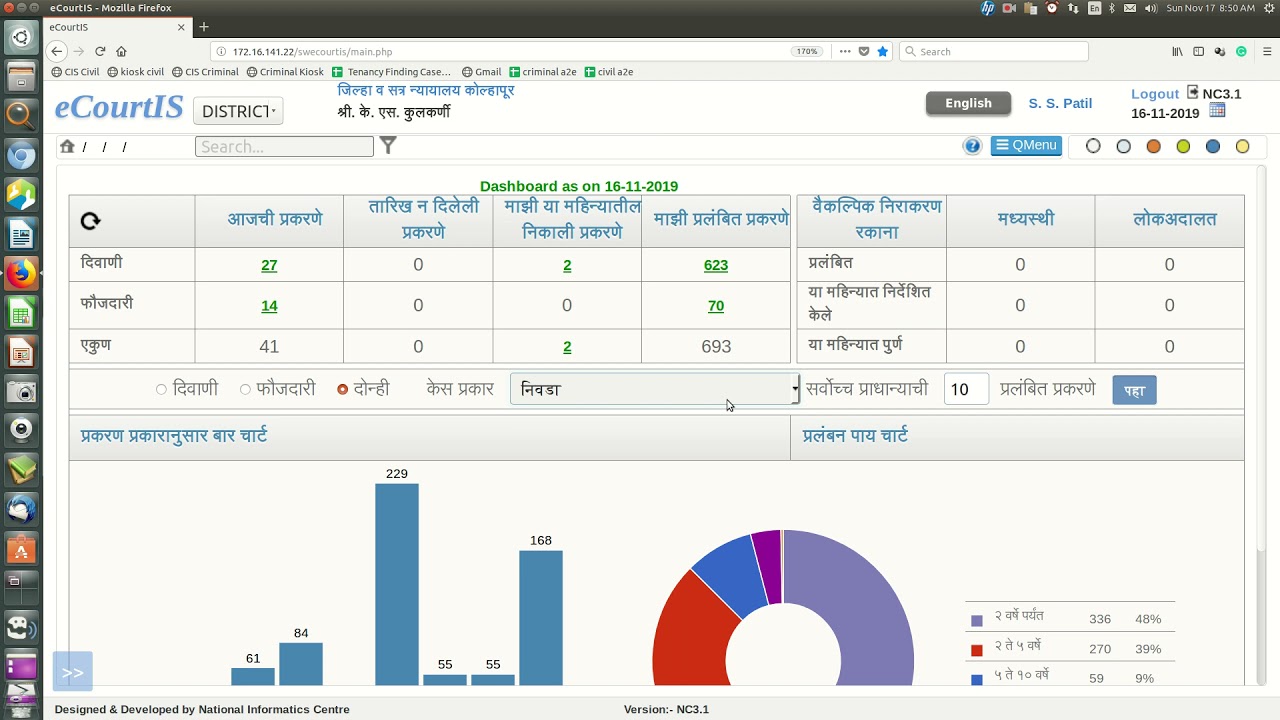Viewport: 1280px width, 720px height.
Task: Click the Firefox Search box
Action: (x=994, y=51)
